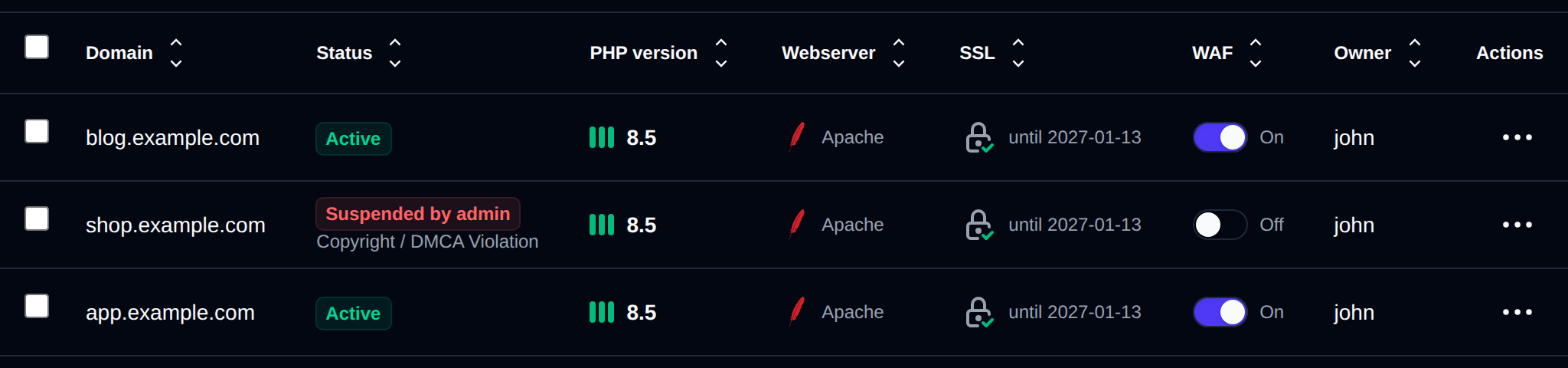Enable WAF for shop.example.com
The height and width of the screenshot is (368, 1568).
click(x=1220, y=225)
